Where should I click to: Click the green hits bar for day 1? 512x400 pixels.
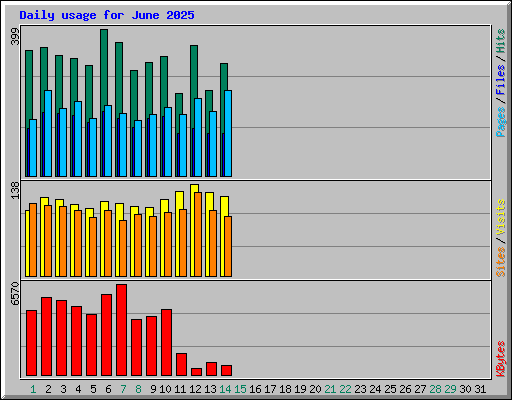click(x=29, y=85)
